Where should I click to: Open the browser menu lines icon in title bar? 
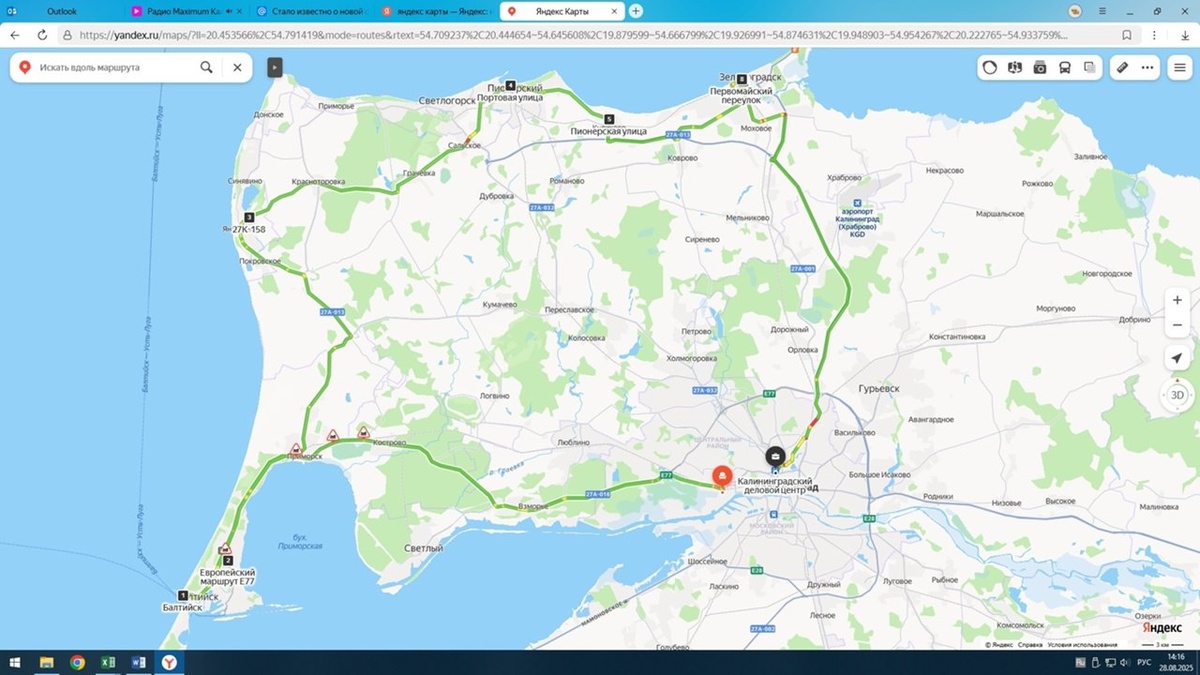click(x=1100, y=11)
